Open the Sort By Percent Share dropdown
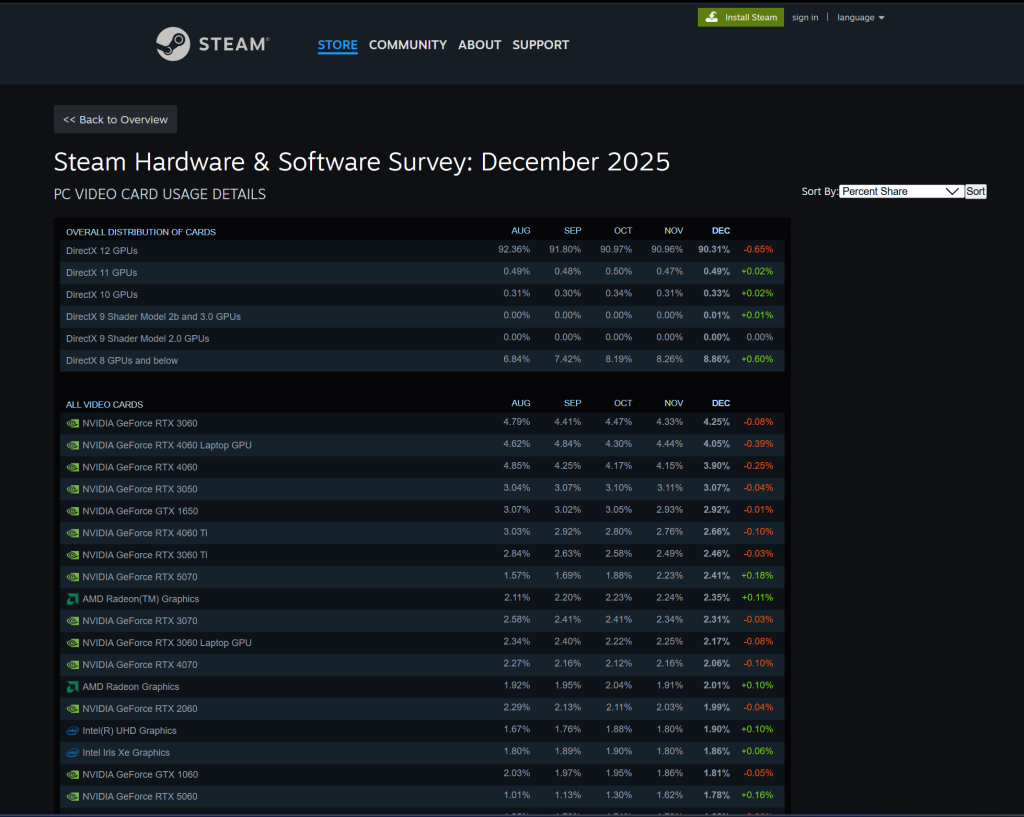The width and height of the screenshot is (1024, 817). 901,191
